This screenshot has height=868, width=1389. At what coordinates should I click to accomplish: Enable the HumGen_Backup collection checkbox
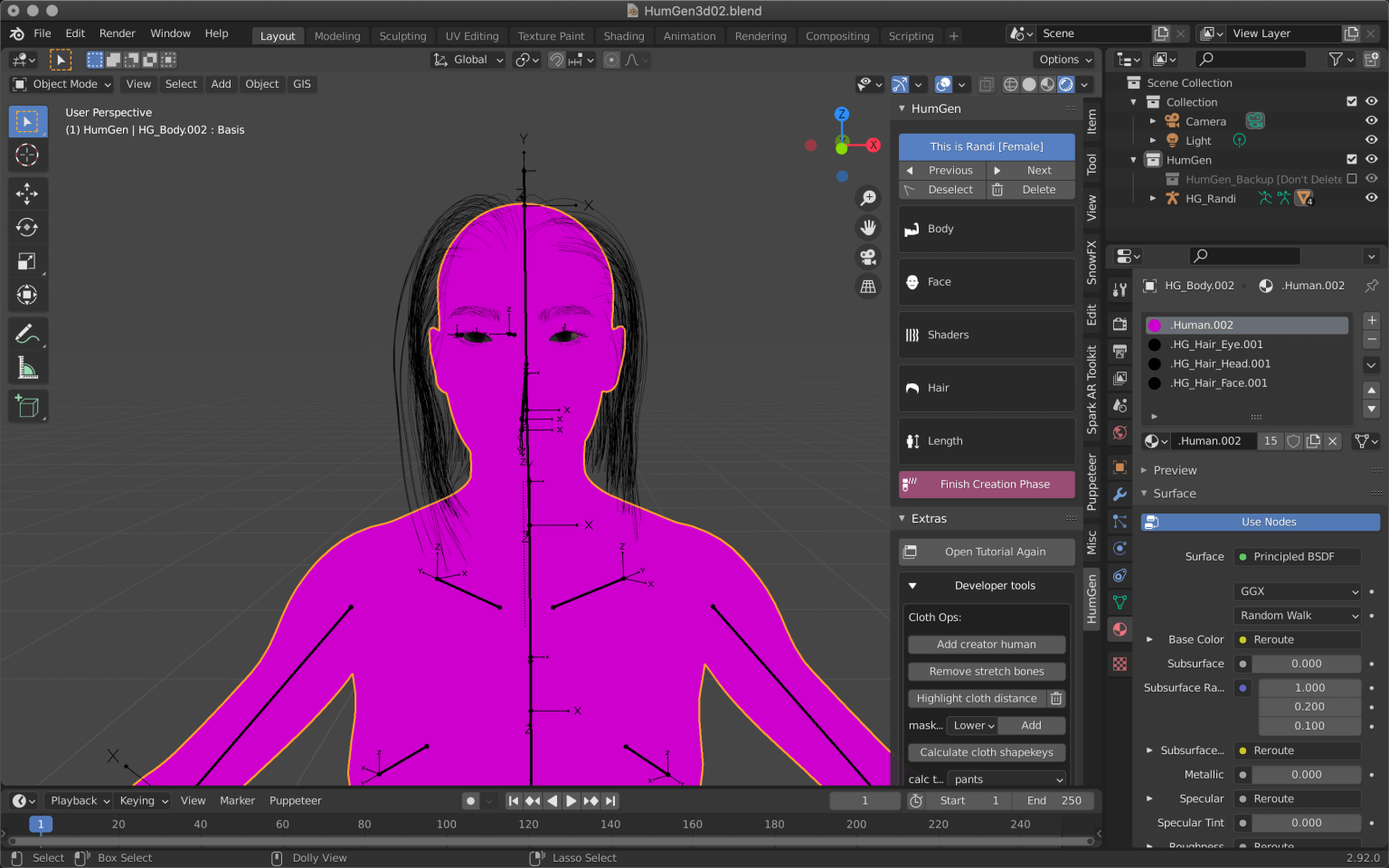click(x=1352, y=178)
